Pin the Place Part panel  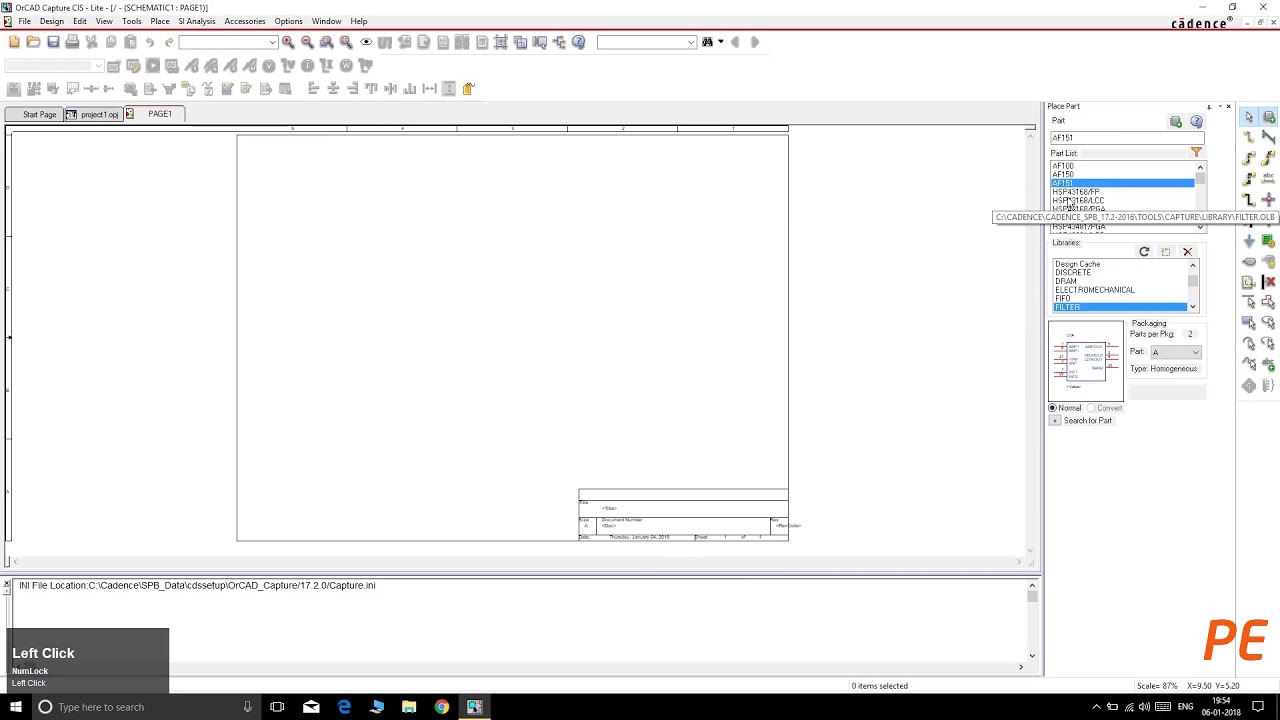click(x=1208, y=106)
